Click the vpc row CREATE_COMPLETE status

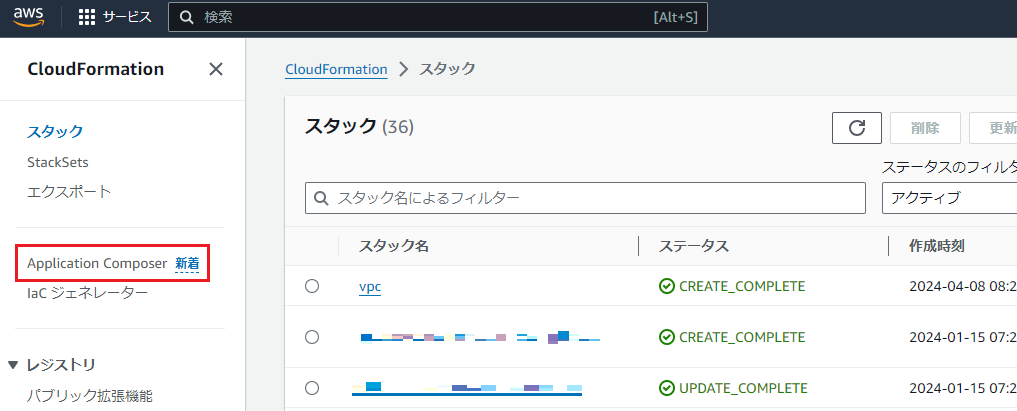(x=732, y=286)
